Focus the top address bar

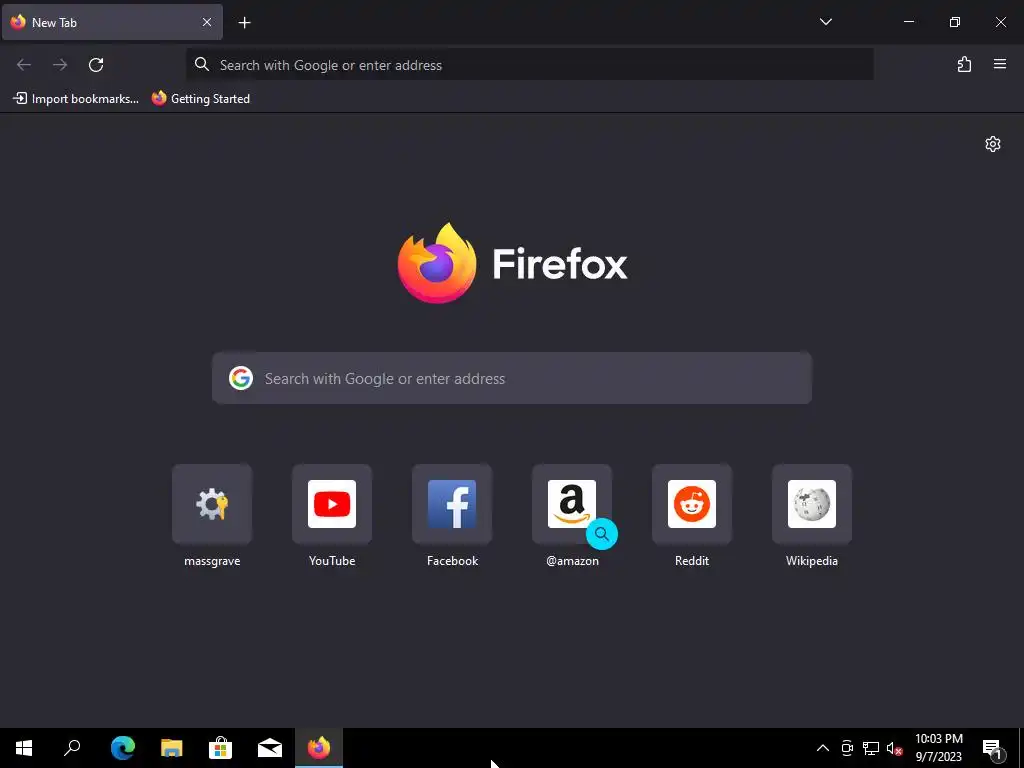(x=530, y=65)
